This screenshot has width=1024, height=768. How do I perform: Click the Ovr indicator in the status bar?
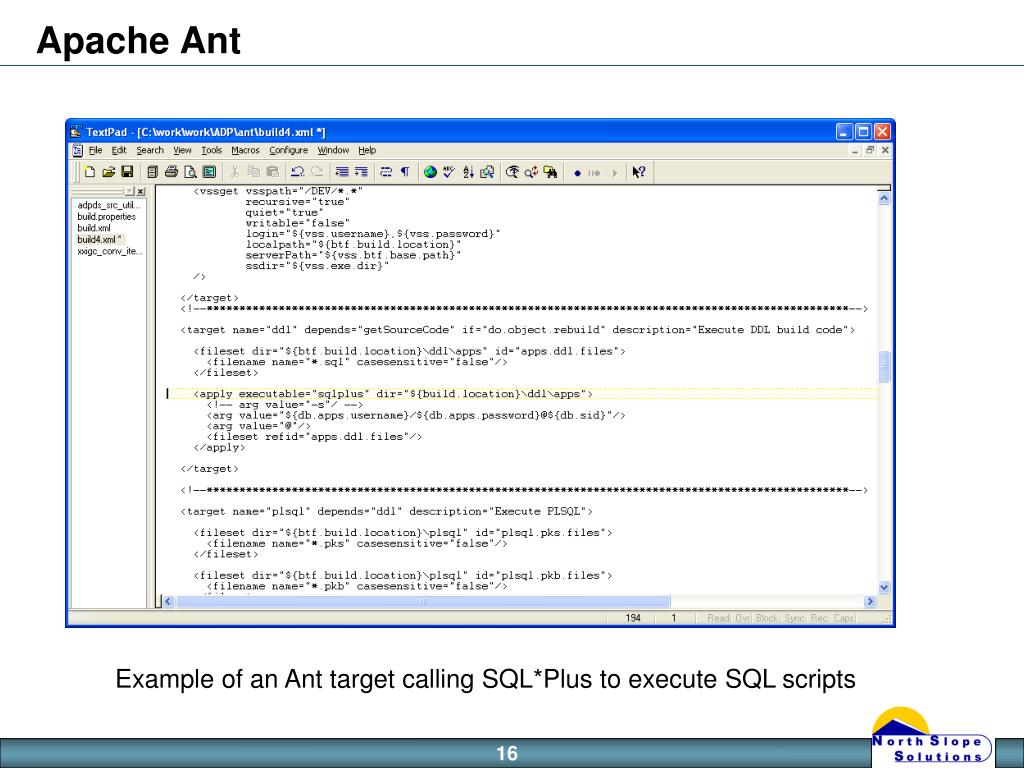[743, 618]
